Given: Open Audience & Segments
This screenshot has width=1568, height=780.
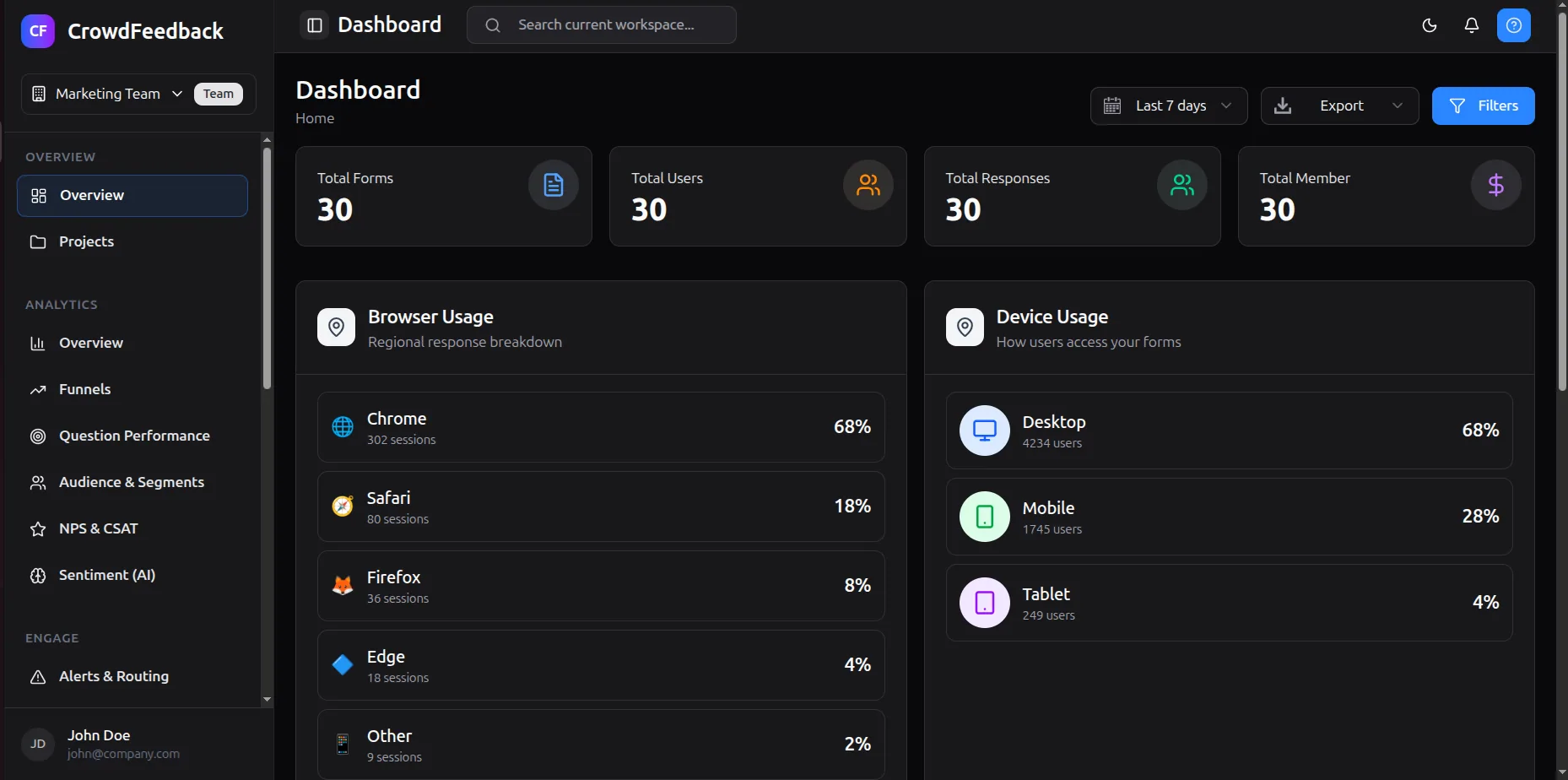Looking at the screenshot, I should click(x=132, y=483).
